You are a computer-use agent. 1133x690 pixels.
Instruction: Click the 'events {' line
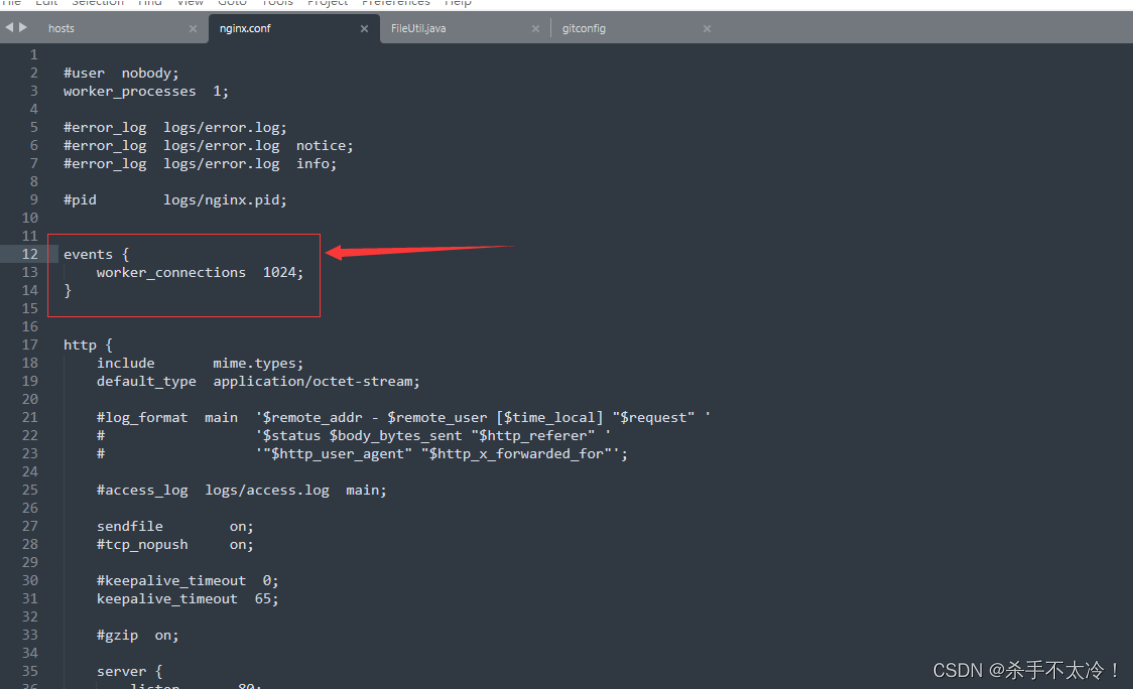(96, 254)
